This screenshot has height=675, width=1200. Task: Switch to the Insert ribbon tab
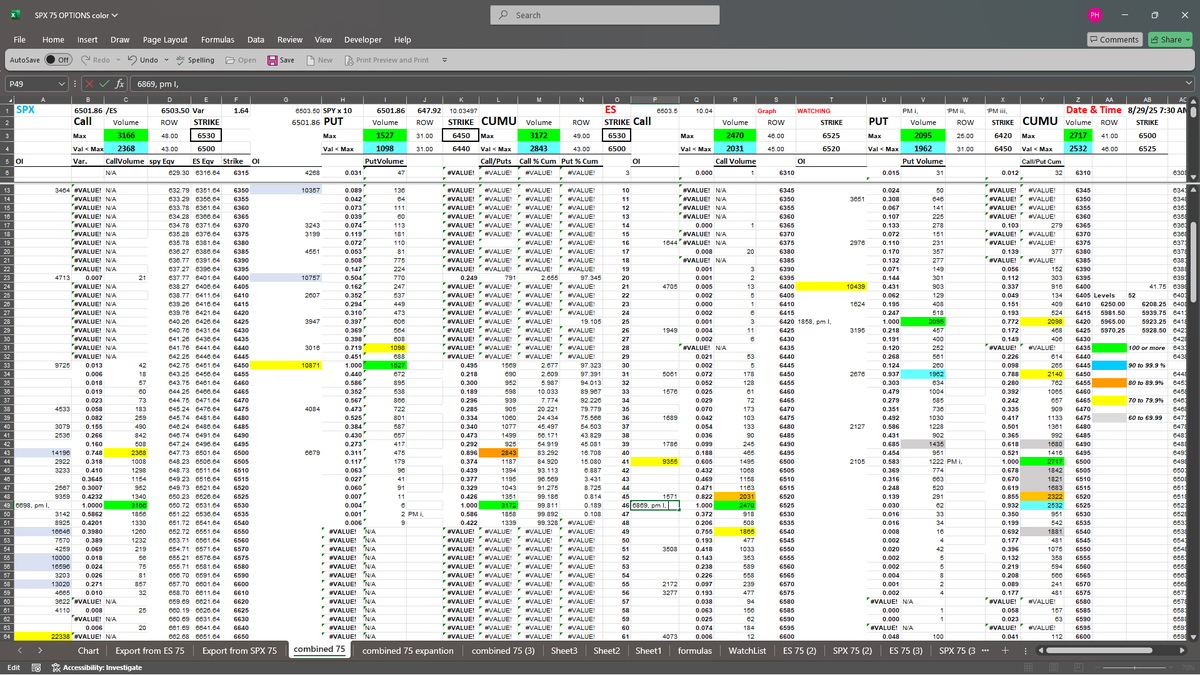coord(88,39)
